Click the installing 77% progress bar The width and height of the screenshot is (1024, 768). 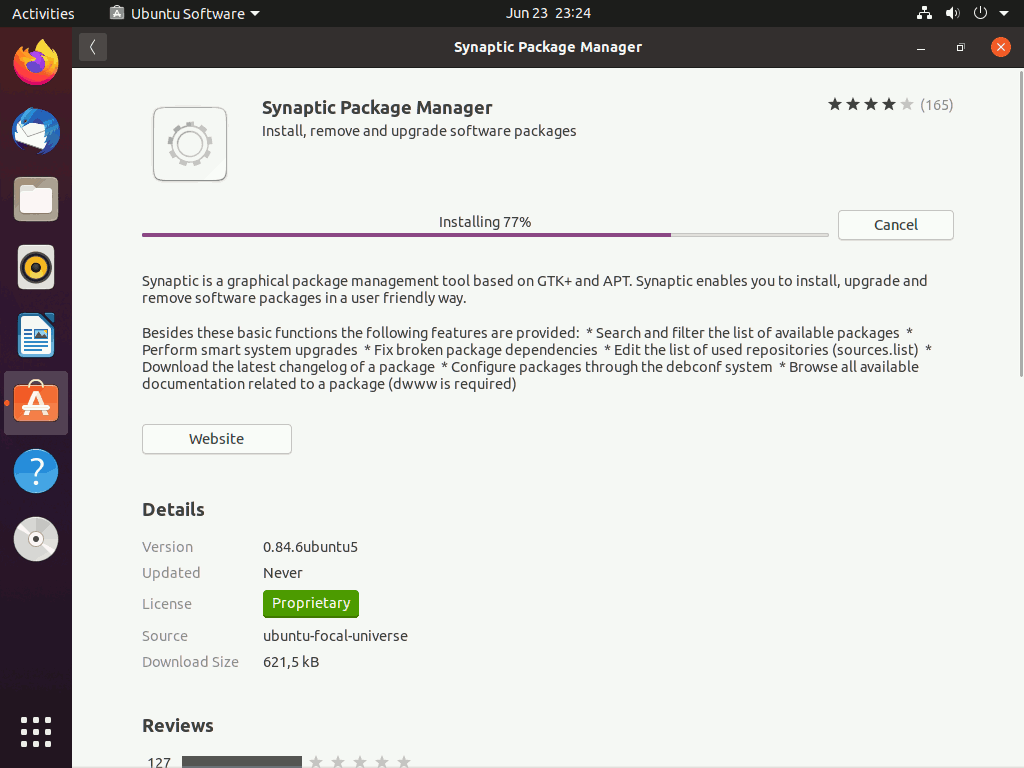tap(485, 235)
